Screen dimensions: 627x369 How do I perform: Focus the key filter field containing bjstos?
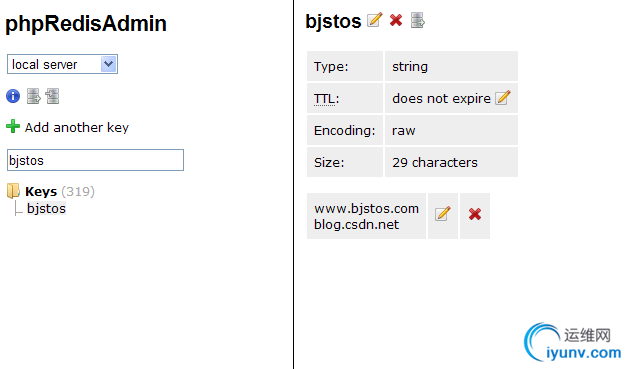[95, 160]
